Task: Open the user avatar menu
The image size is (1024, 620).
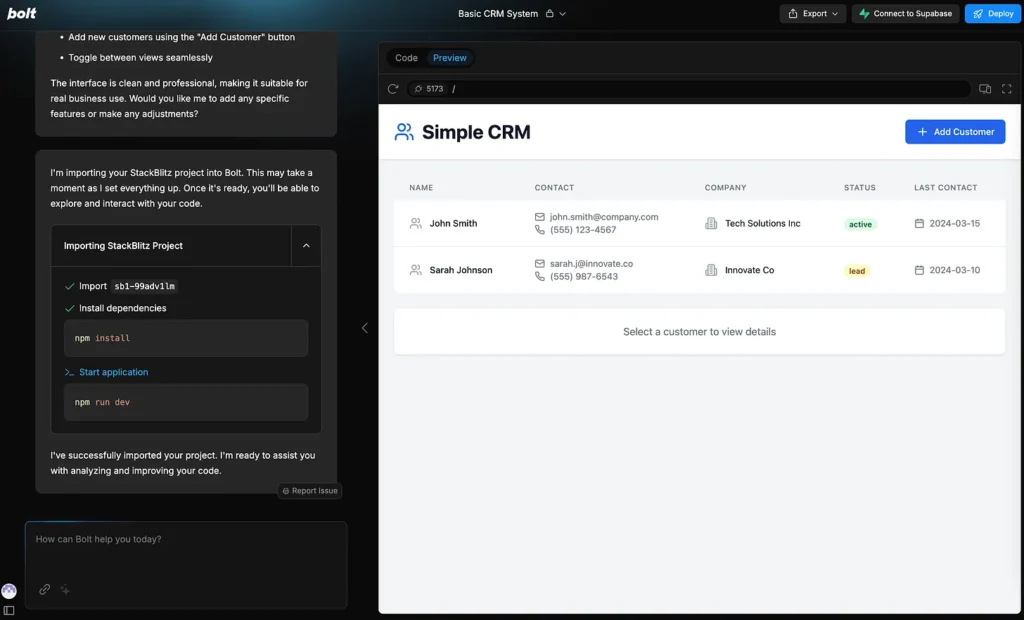Action: [x=9, y=591]
